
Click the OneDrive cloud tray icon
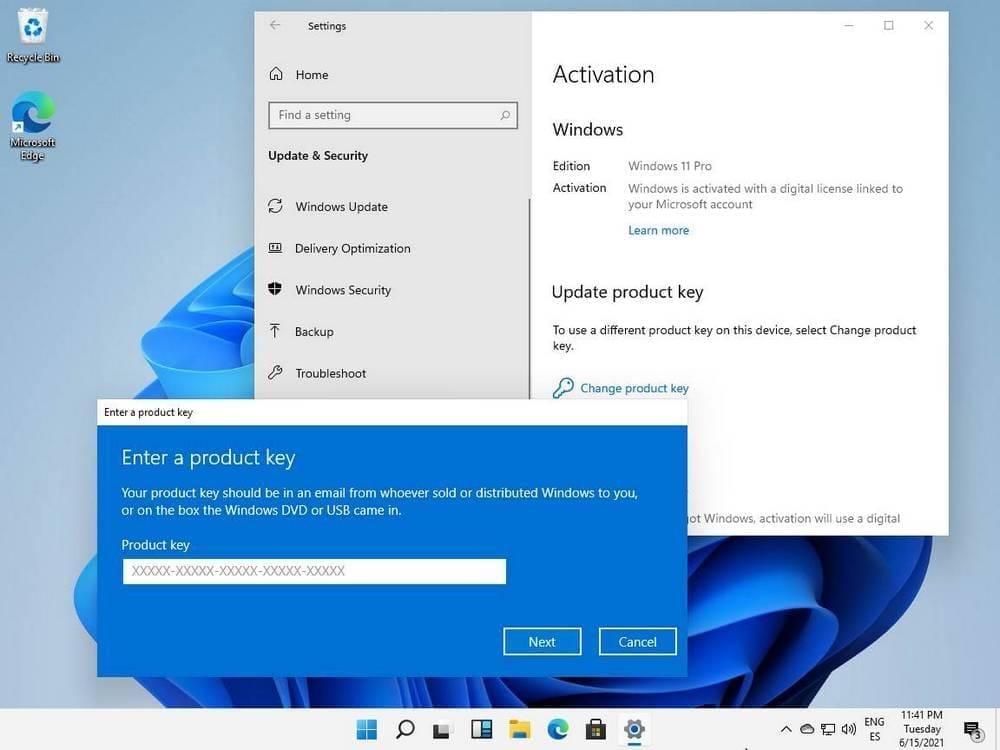coord(807,729)
